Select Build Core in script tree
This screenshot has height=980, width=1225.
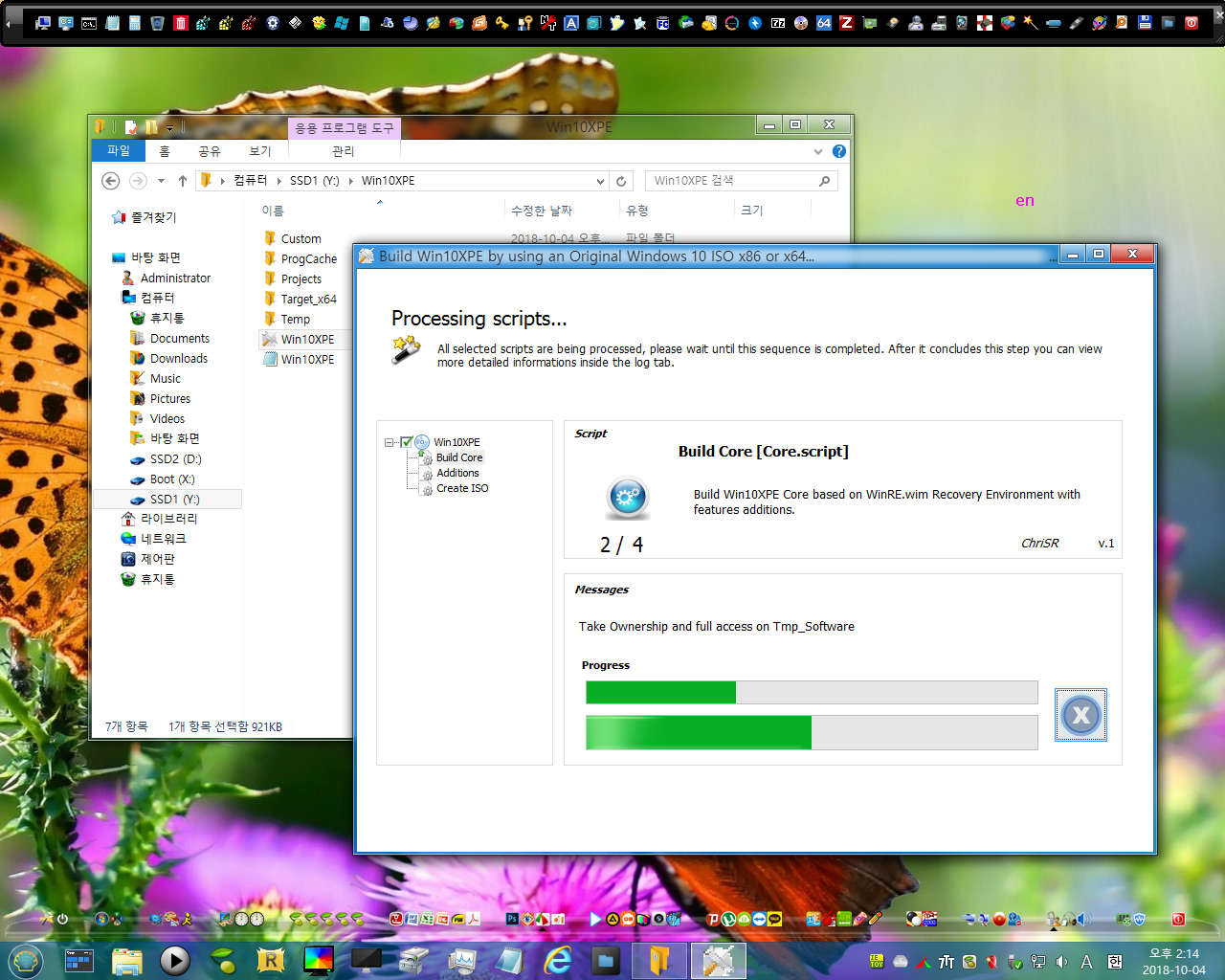459,457
